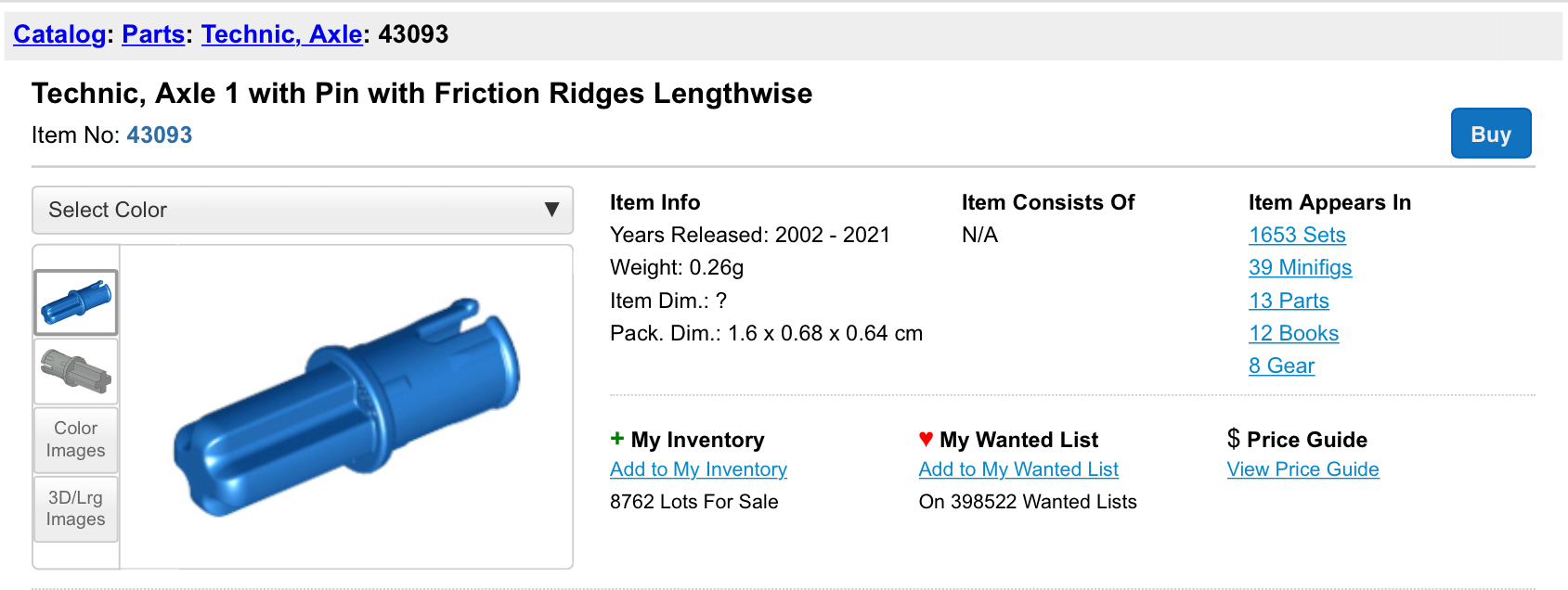Open the 13 Parts link
Viewport: 1568px width, 590px height.
(1289, 301)
